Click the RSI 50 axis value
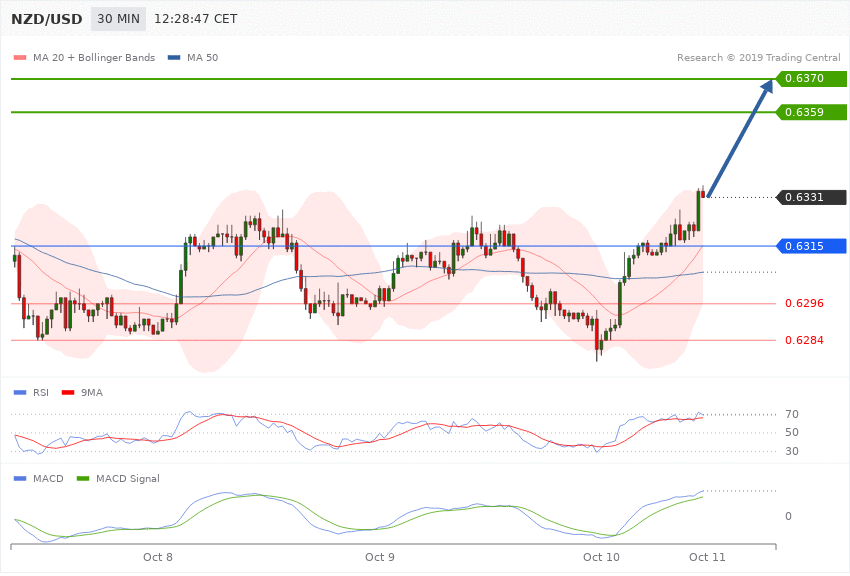 click(x=791, y=432)
